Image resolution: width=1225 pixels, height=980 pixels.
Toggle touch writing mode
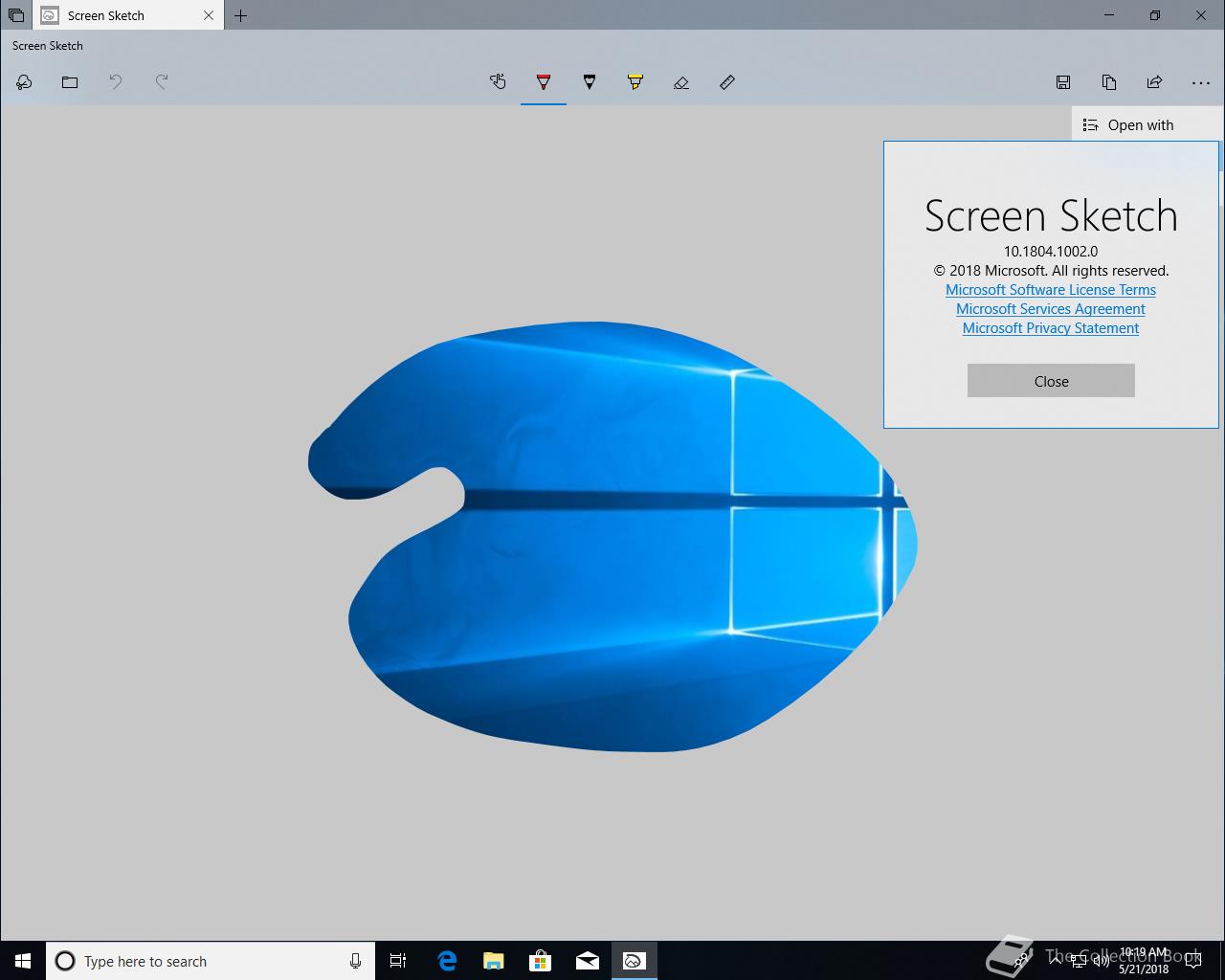click(498, 82)
